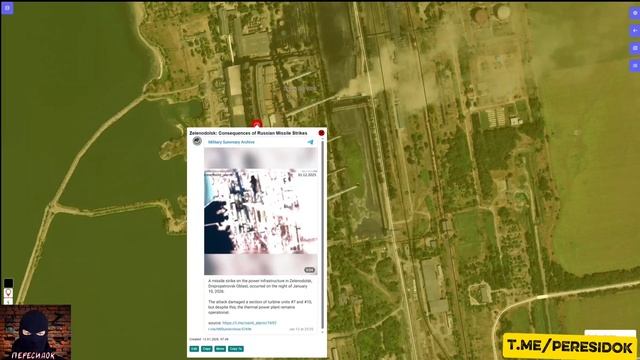Click the popup title Zelenodolsk Consequences text
Viewport: 640px width, 360px height.
coord(248,133)
